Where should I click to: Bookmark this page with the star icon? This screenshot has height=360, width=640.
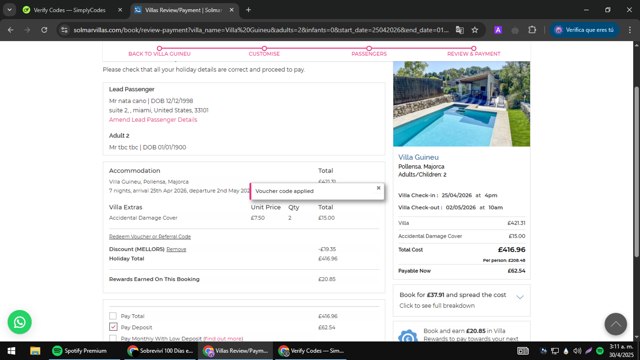[475, 30]
